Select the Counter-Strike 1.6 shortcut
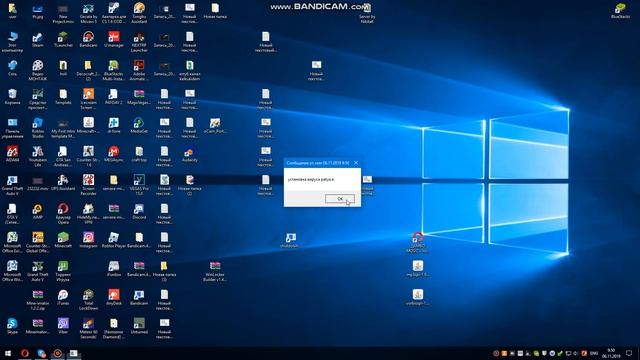Image resolution: width=640 pixels, height=360 pixels. pyautogui.click(x=88, y=157)
